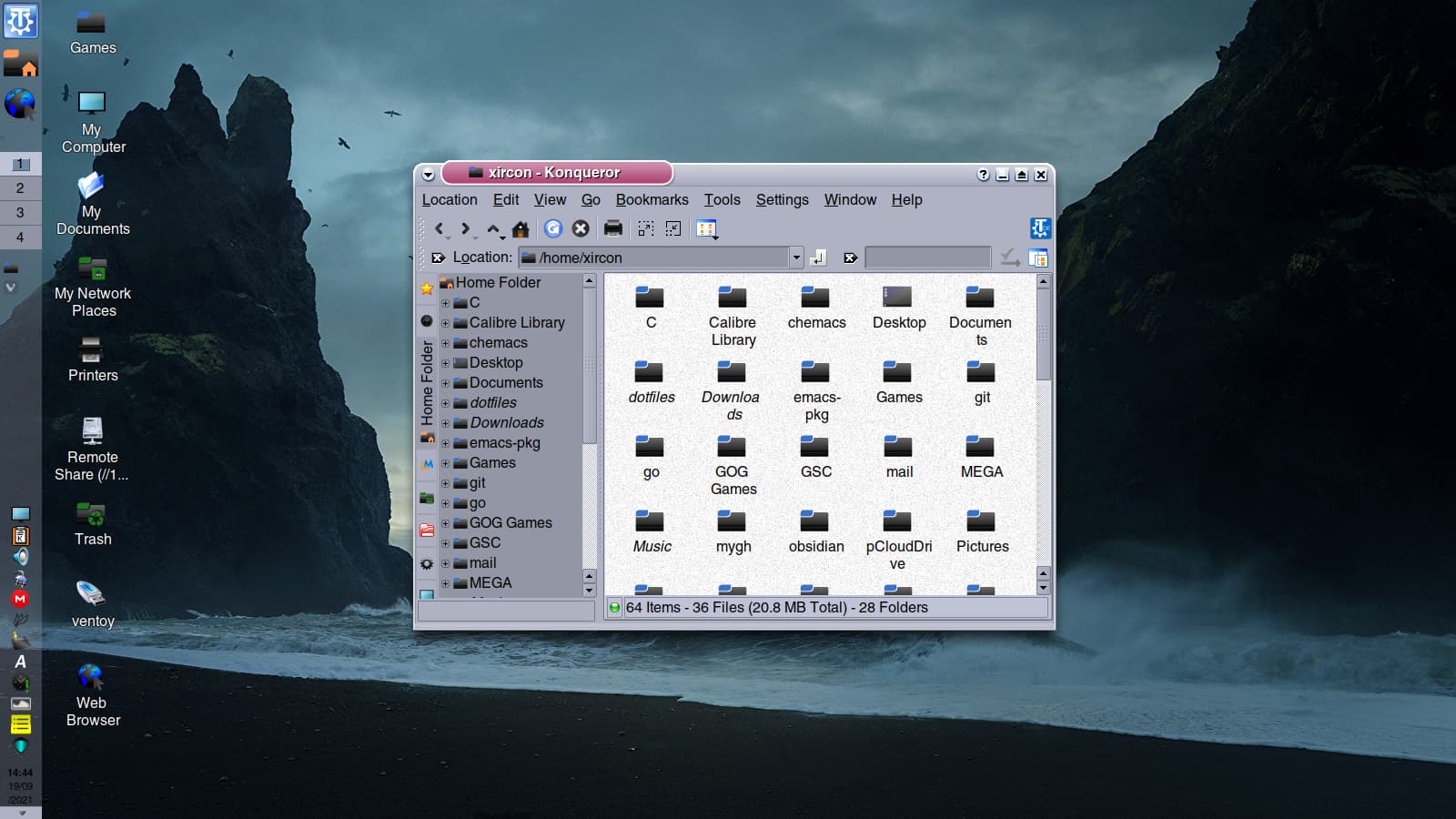
Task: Click the volume speaker tray icon
Action: [20, 556]
